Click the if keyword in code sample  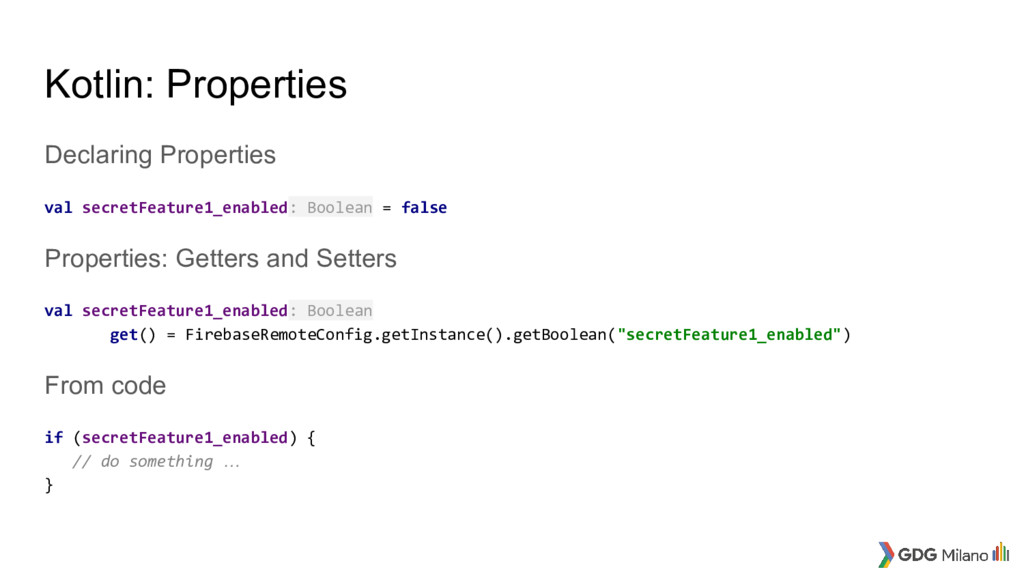54,438
